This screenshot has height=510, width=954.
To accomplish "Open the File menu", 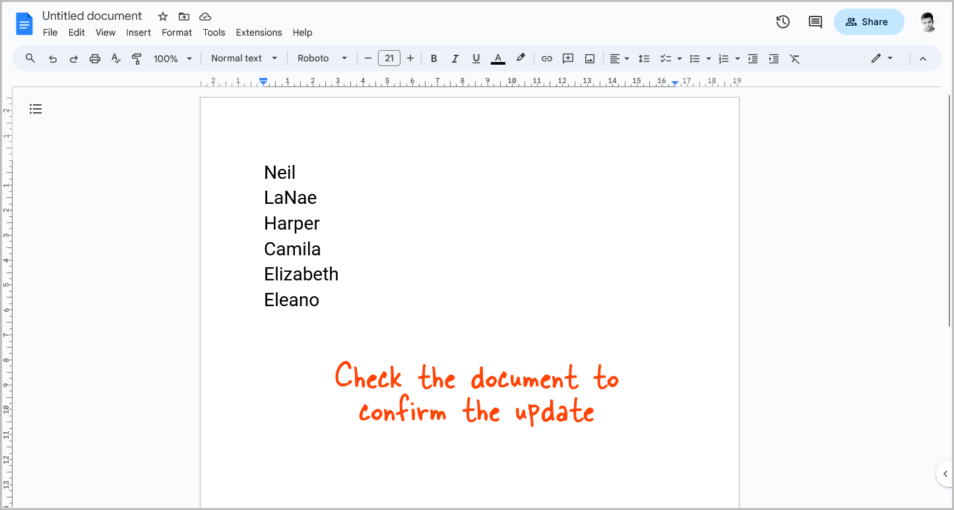I will [x=50, y=33].
